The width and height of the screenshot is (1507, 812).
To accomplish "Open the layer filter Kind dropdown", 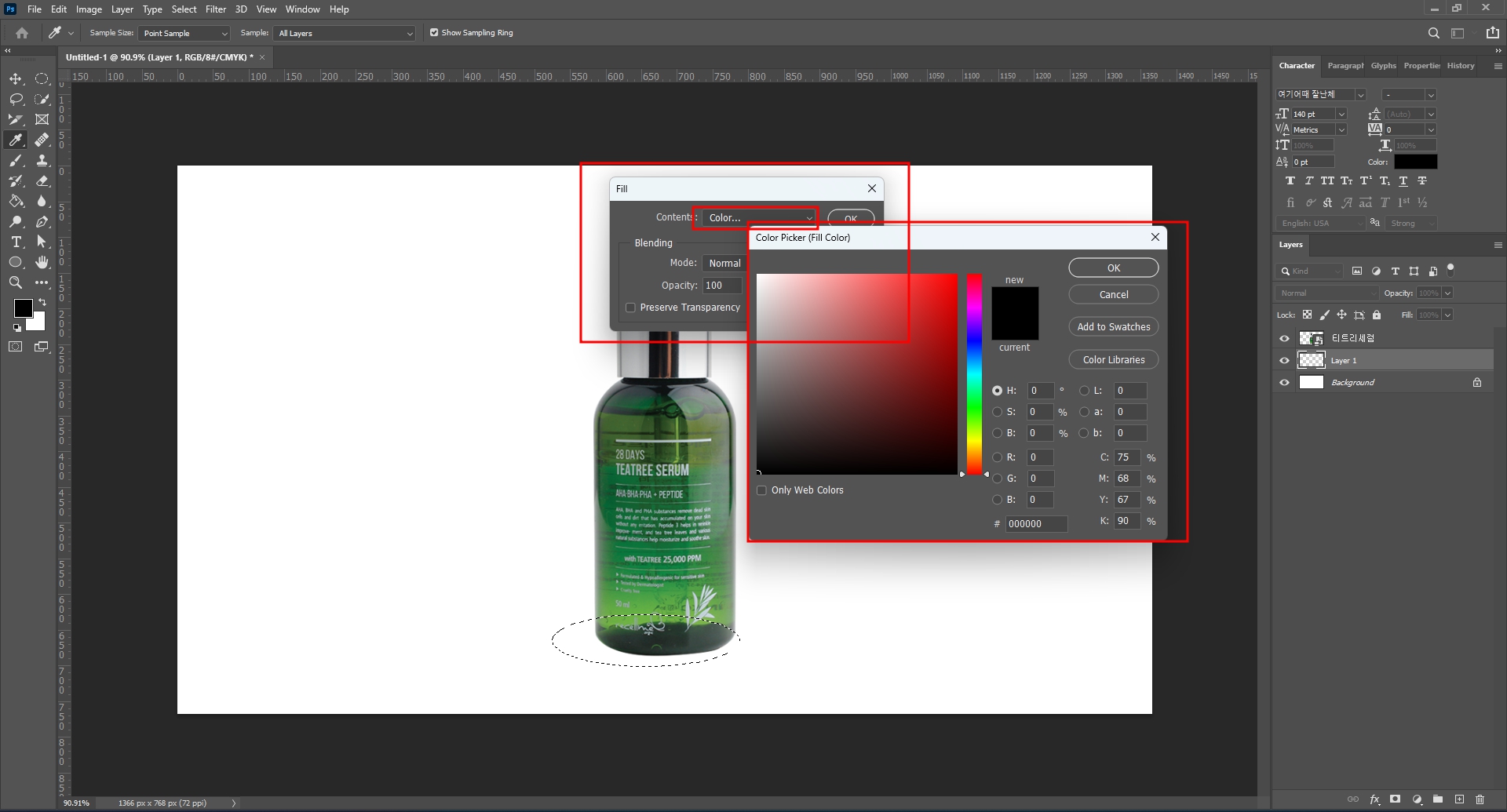I will click(1310, 271).
